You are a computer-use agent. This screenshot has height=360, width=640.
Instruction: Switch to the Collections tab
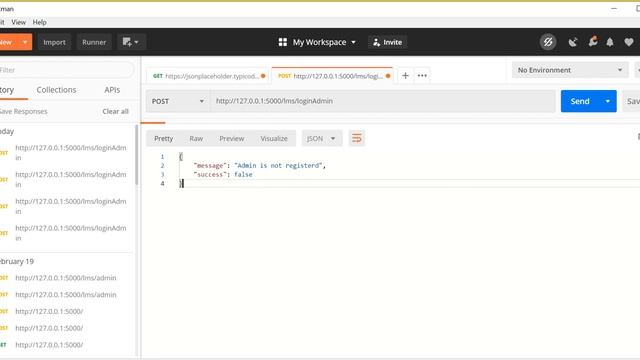(x=56, y=90)
